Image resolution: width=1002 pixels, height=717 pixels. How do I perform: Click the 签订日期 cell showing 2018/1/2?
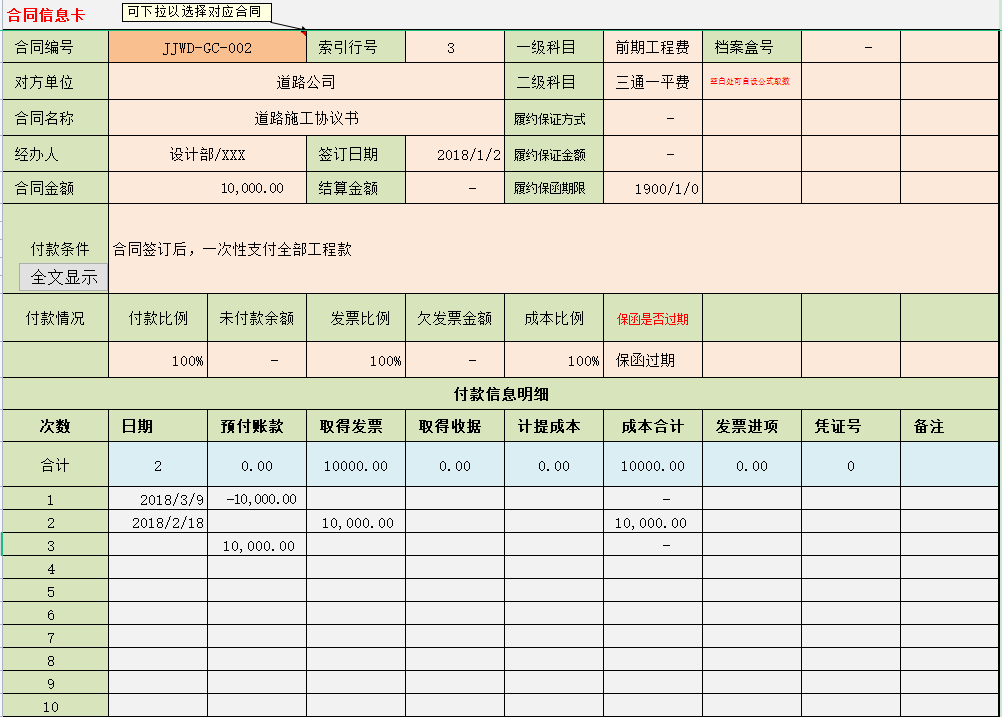[x=454, y=154]
